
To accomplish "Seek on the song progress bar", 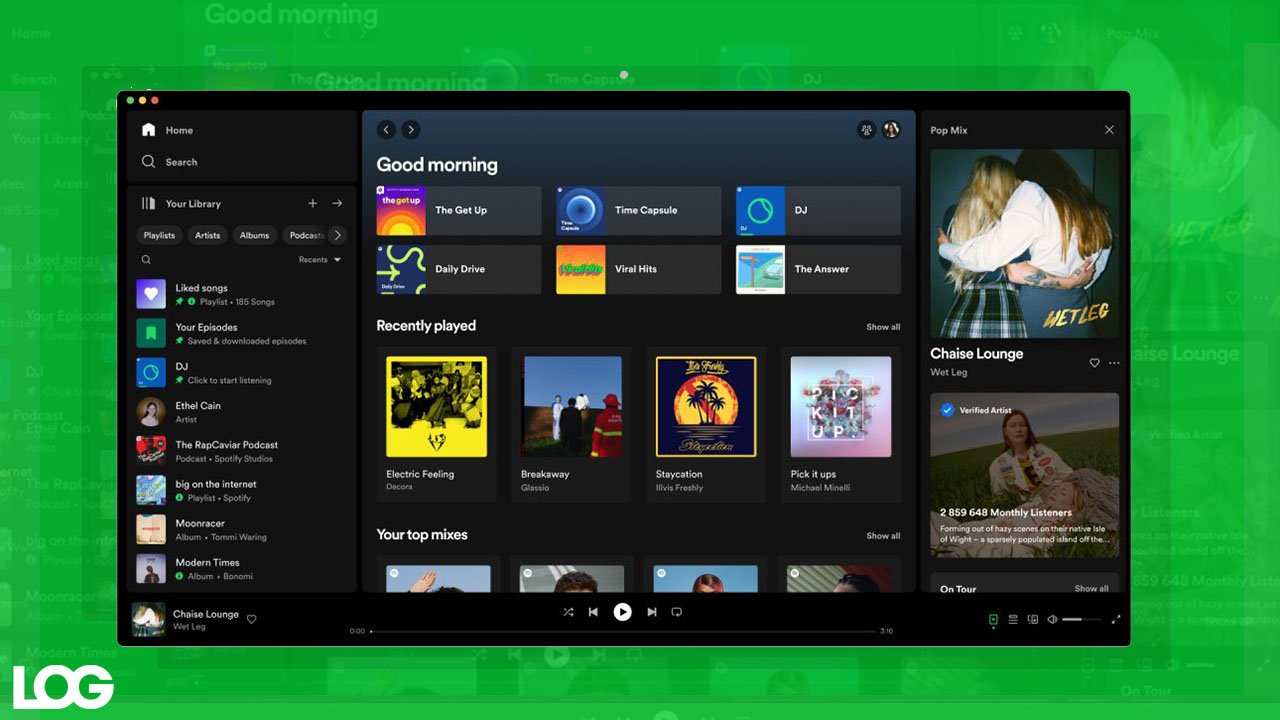I will 623,631.
